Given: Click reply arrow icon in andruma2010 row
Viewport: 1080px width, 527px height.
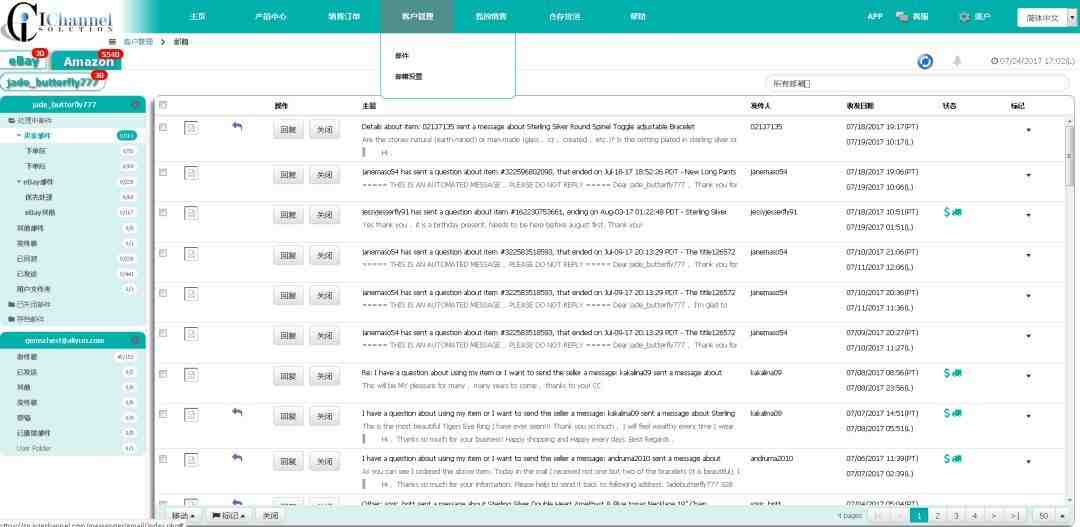Looking at the screenshot, I should point(237,457).
